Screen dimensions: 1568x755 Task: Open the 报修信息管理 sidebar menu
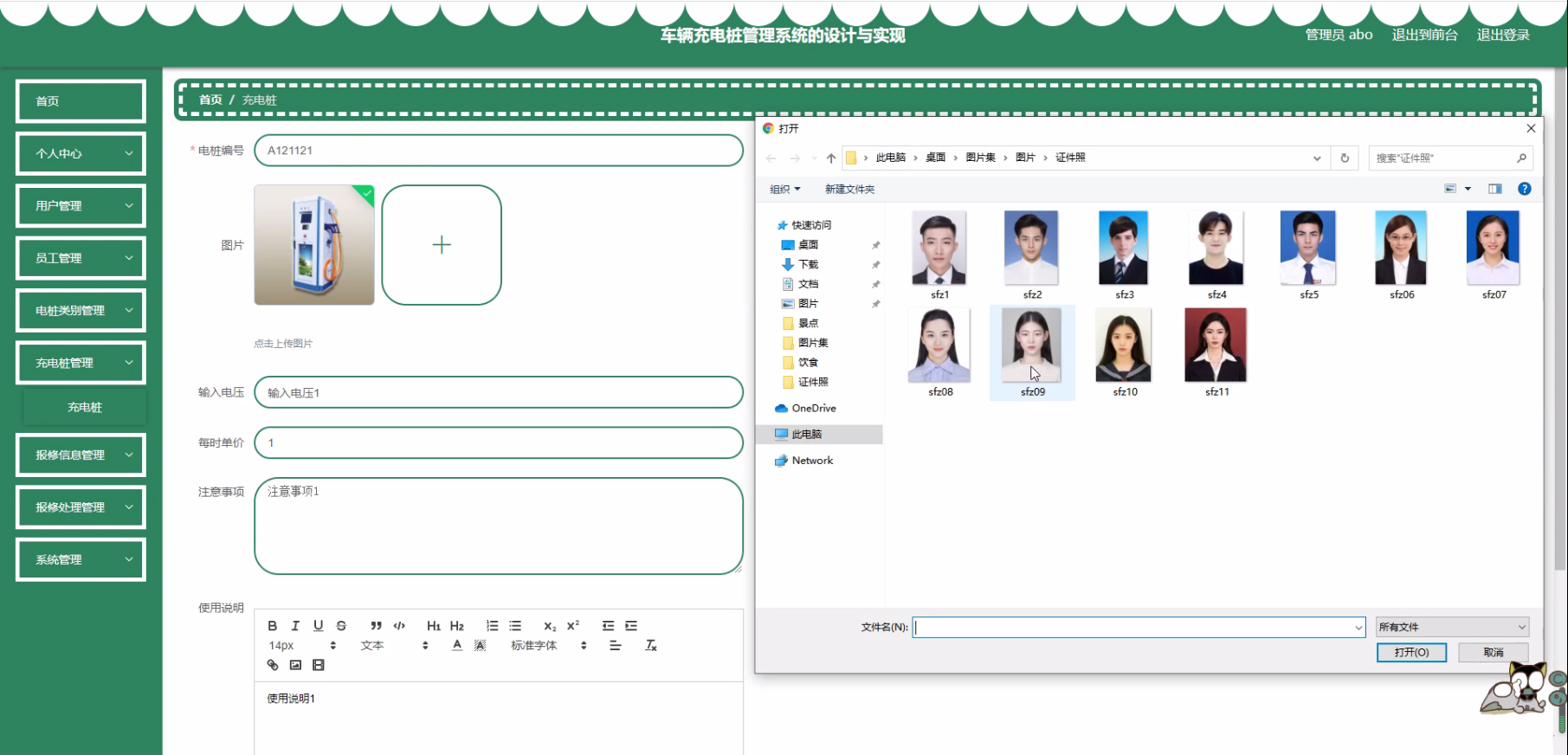(x=81, y=455)
